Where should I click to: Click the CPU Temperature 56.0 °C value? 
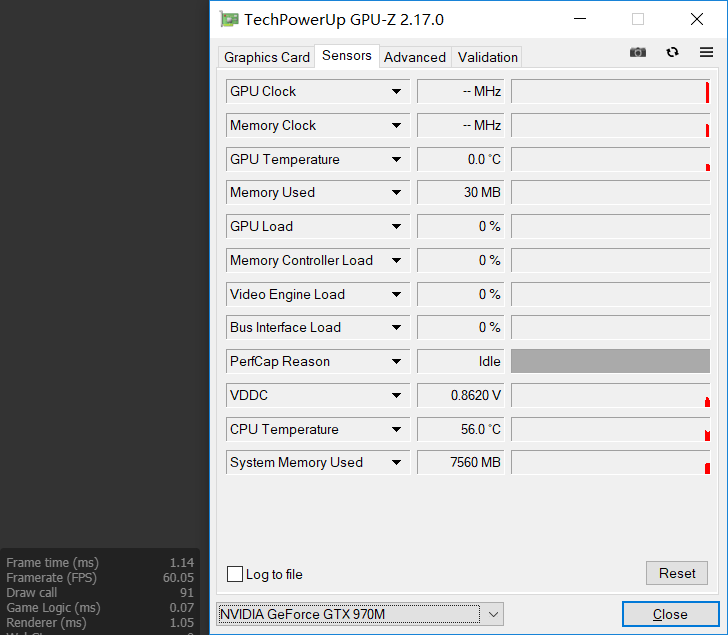point(461,429)
